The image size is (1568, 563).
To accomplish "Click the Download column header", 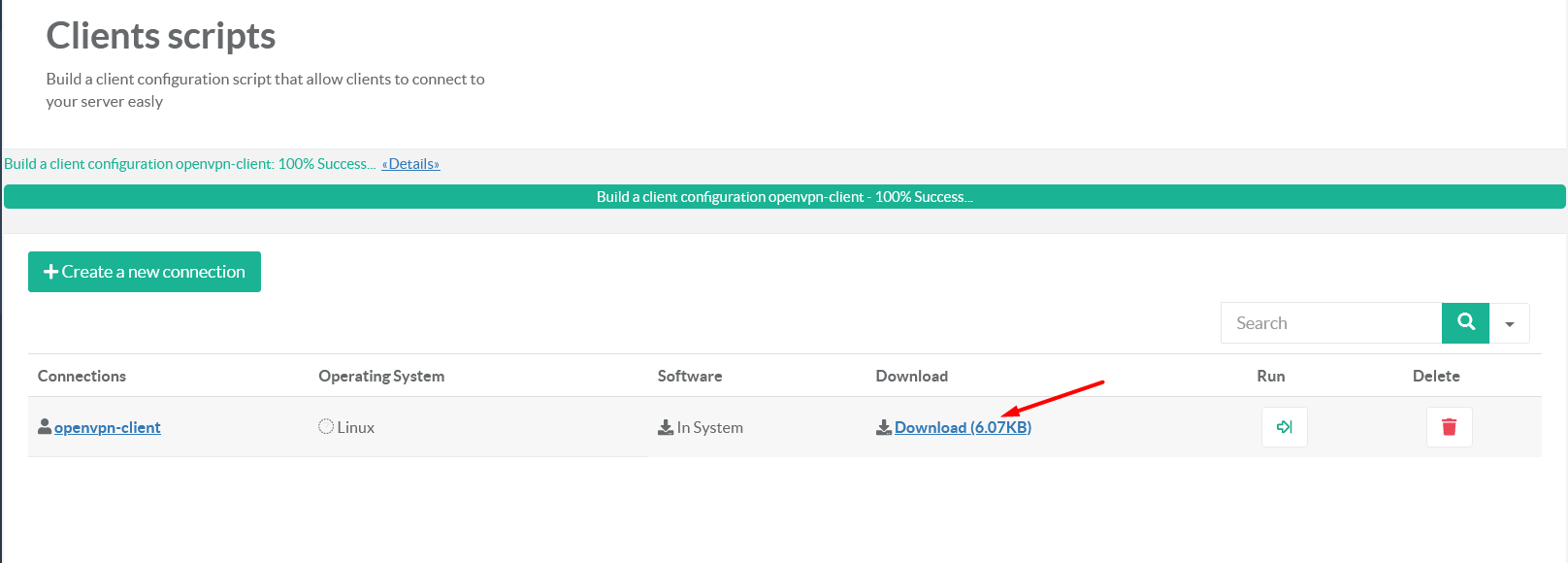I will [x=911, y=376].
